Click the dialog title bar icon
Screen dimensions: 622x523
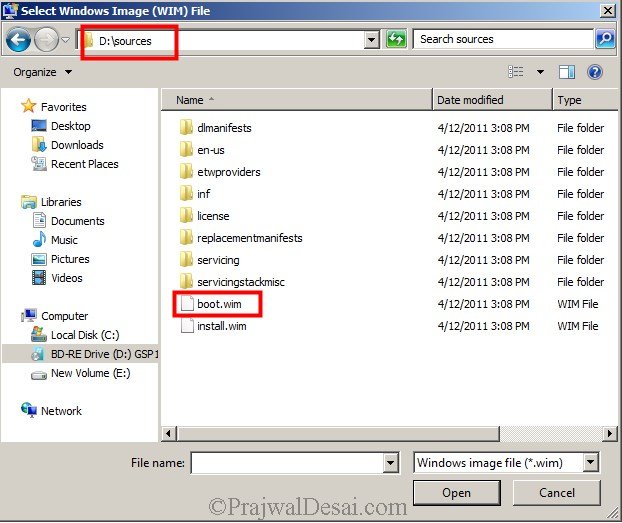pos(10,10)
